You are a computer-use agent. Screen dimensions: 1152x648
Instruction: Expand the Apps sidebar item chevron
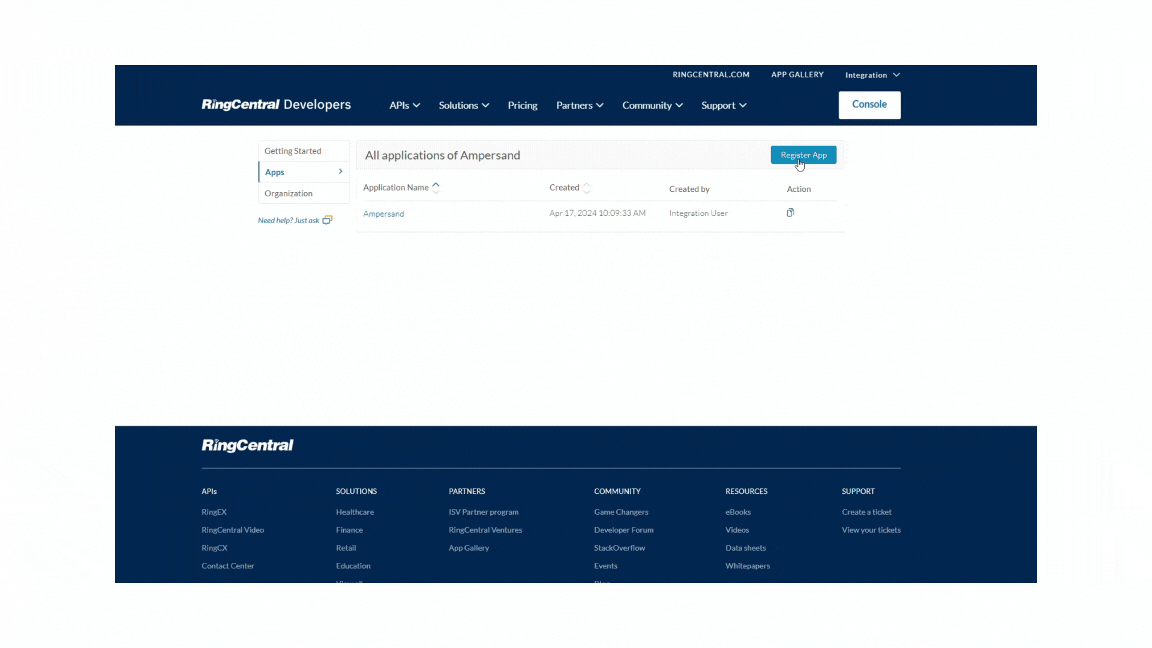click(x=340, y=171)
